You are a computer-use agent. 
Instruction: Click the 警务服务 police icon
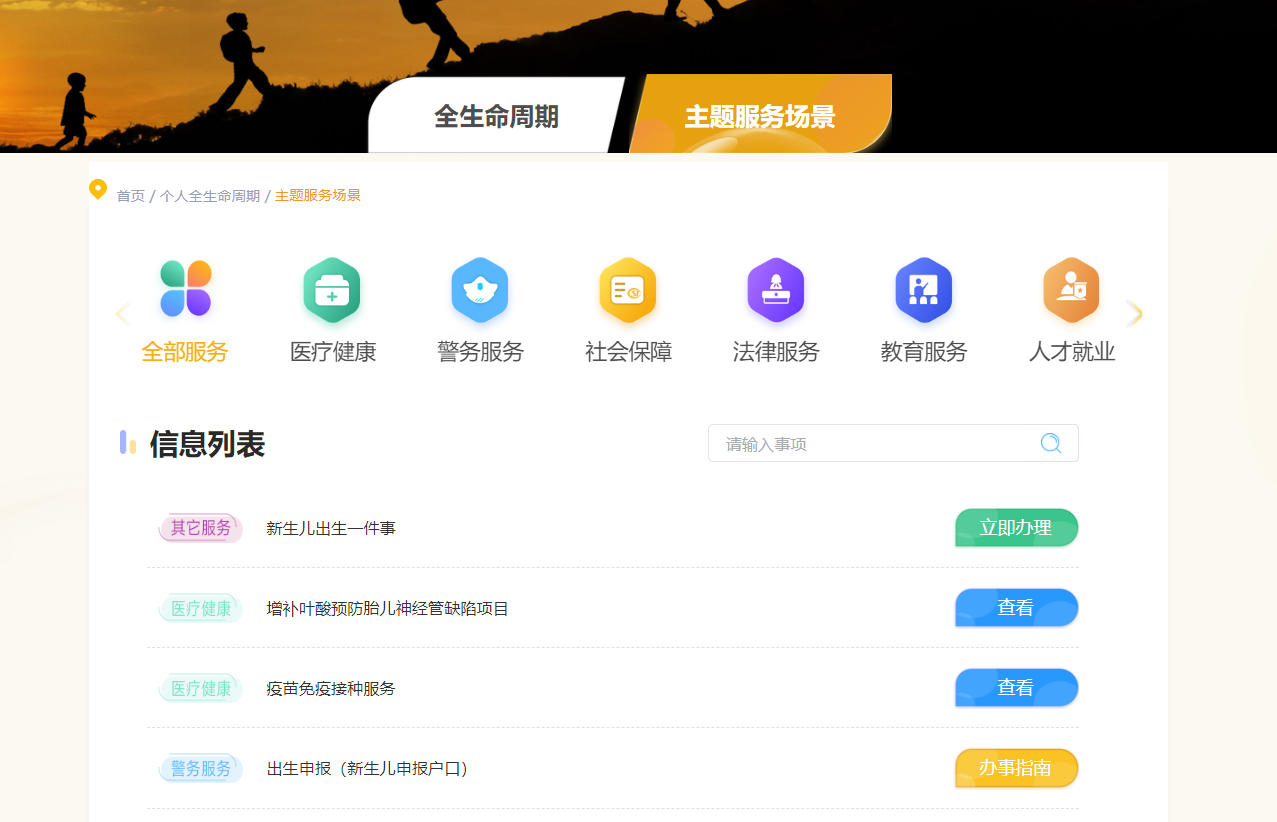click(x=480, y=290)
